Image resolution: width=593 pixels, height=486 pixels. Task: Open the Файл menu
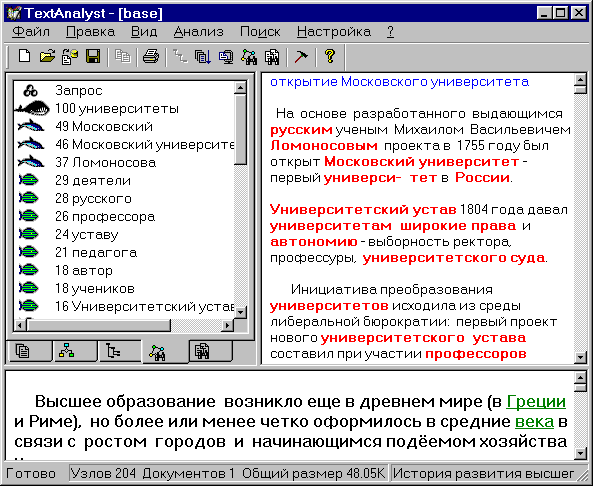click(31, 32)
